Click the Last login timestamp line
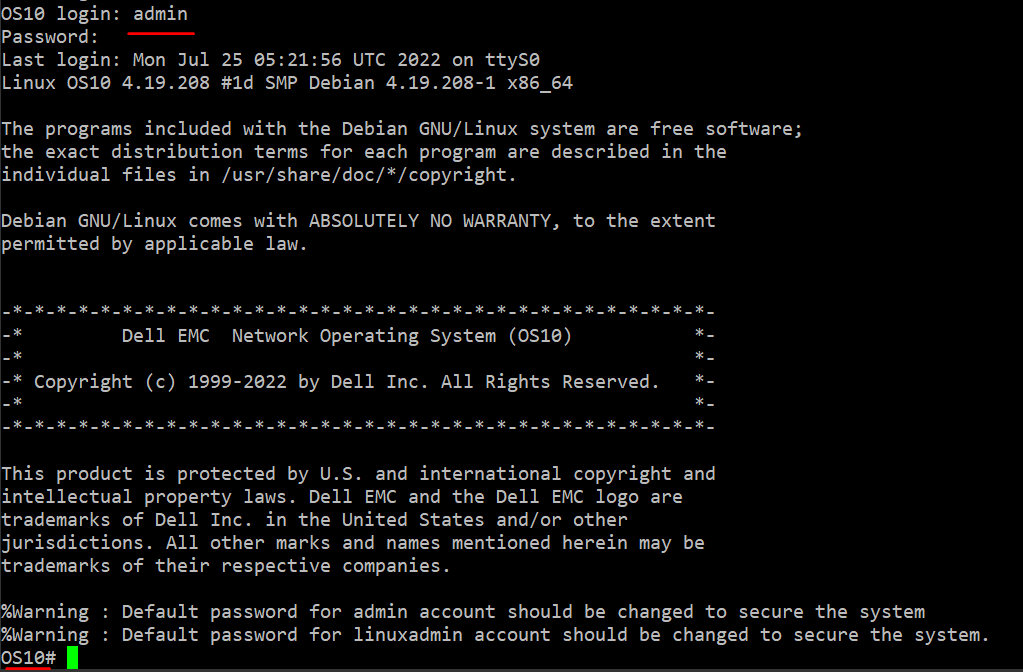1023x672 pixels. tap(270, 60)
